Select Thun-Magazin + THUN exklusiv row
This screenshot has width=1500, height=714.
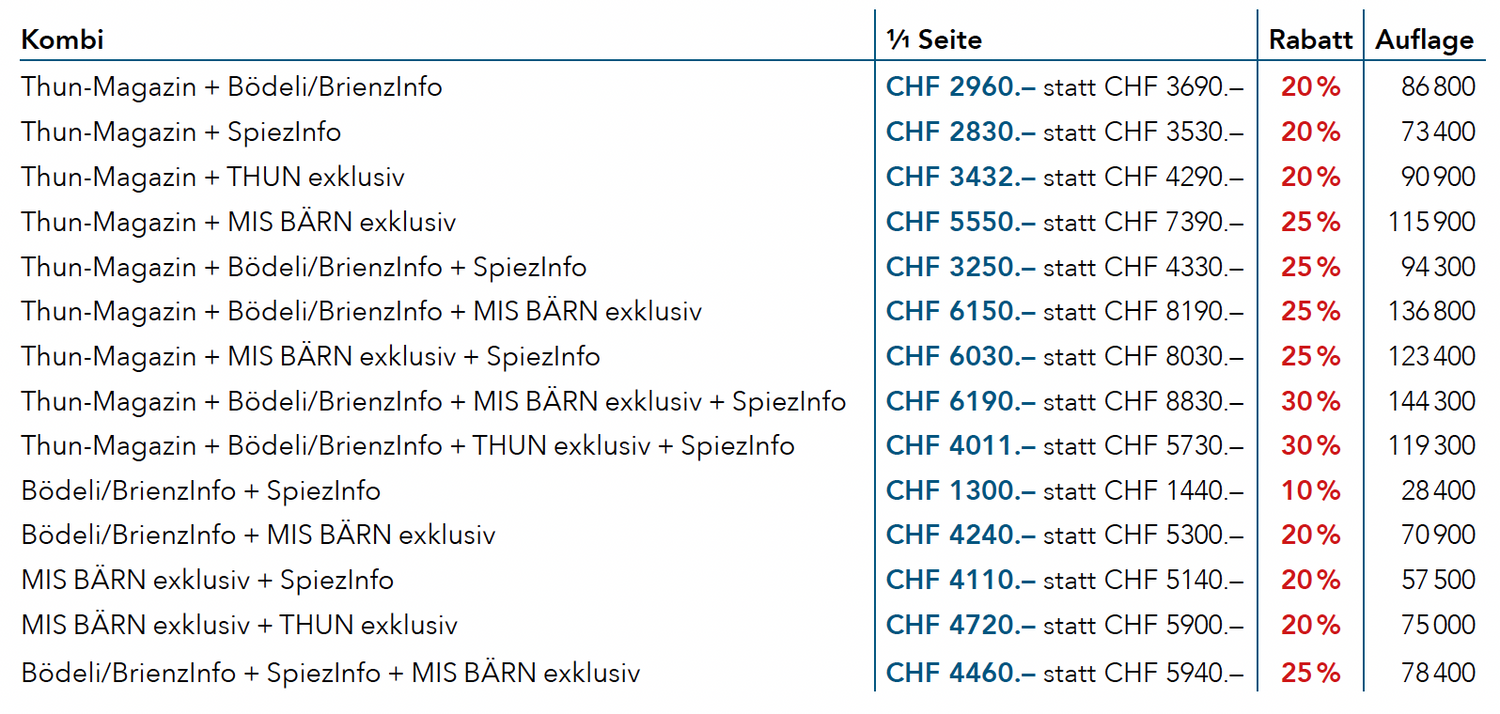(748, 176)
